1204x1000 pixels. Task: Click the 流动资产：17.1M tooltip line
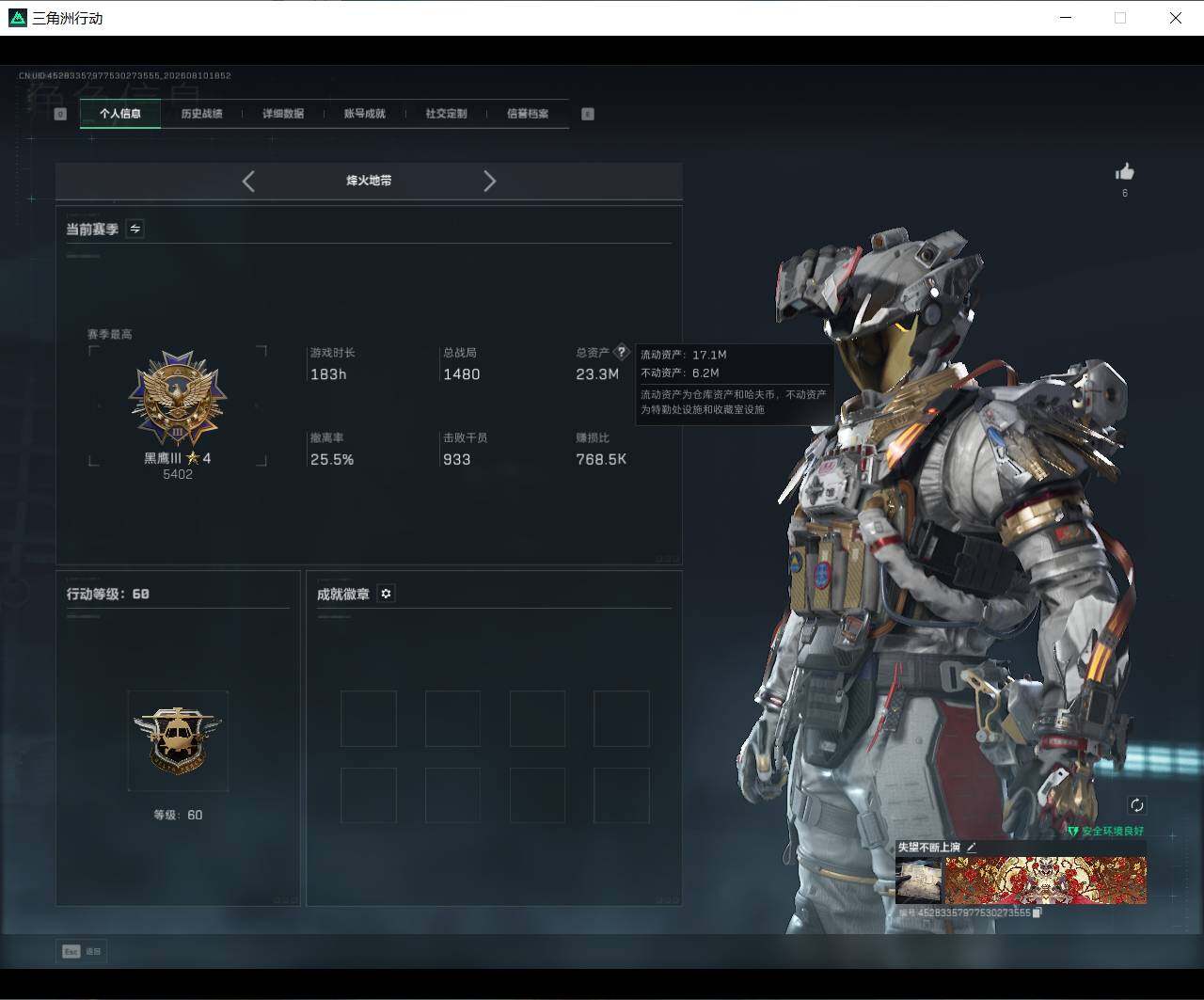pos(684,355)
